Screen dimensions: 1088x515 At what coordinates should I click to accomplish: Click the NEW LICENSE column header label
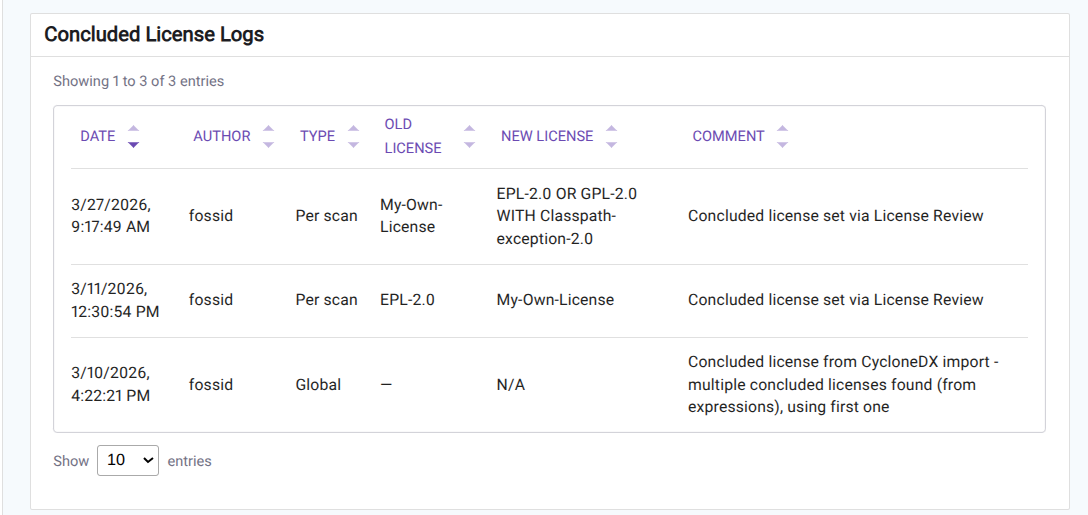point(547,136)
